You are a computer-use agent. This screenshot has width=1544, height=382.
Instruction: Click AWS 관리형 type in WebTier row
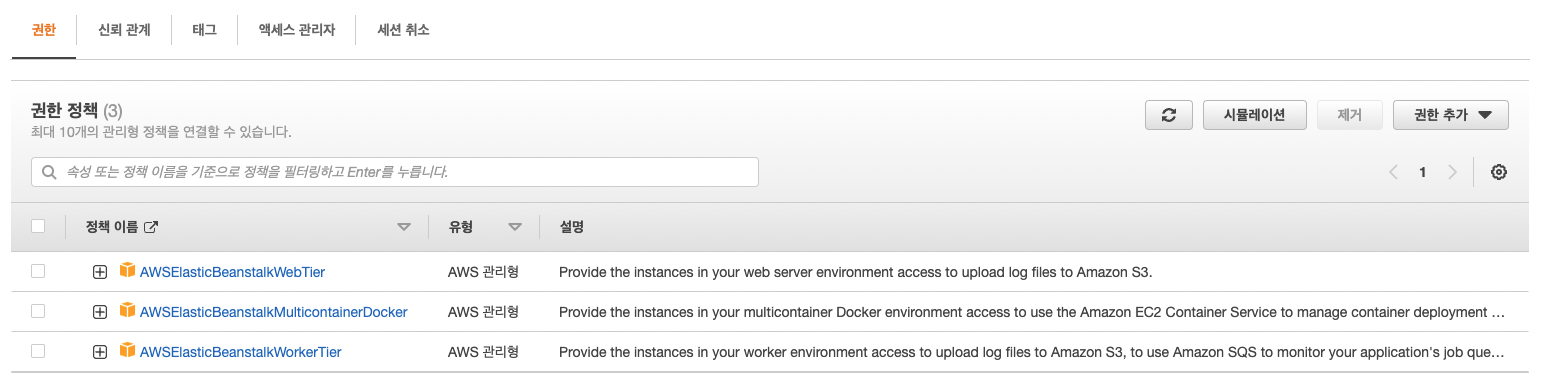483,272
